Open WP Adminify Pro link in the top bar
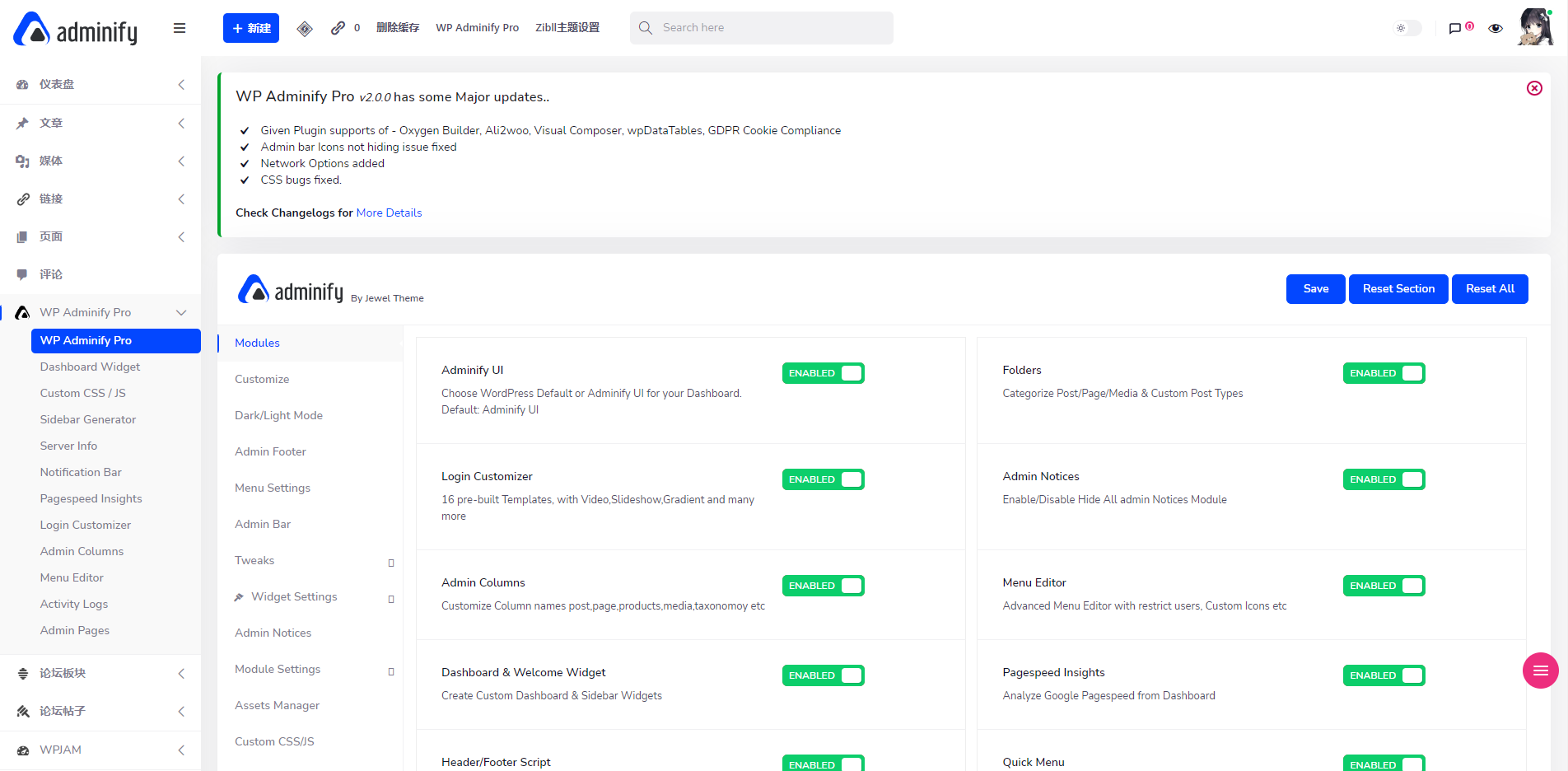This screenshot has height=771, width=1568. point(478,28)
